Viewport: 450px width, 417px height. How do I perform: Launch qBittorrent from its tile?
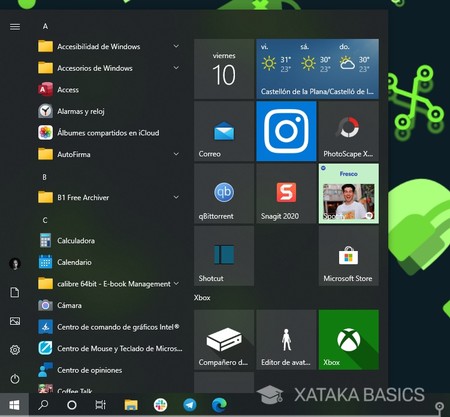pos(224,194)
